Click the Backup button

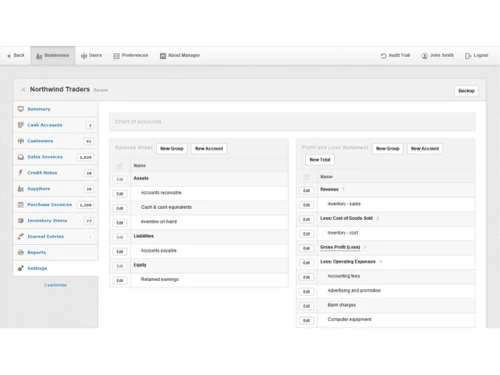[466, 91]
